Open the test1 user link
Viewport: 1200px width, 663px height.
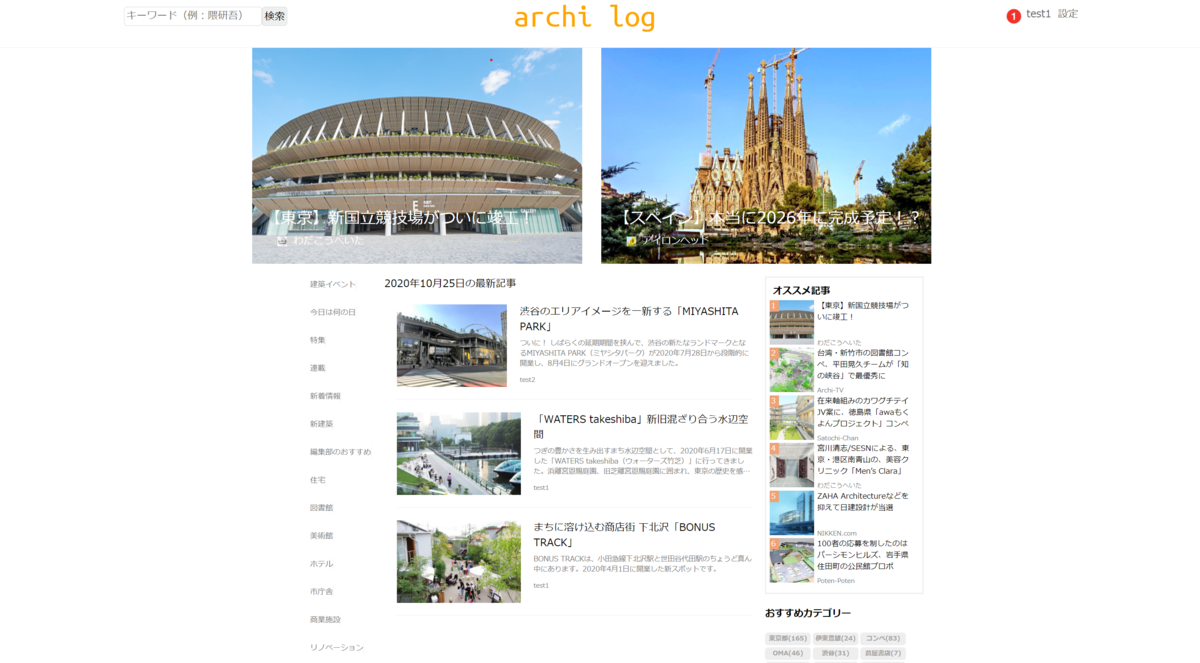pos(1038,14)
